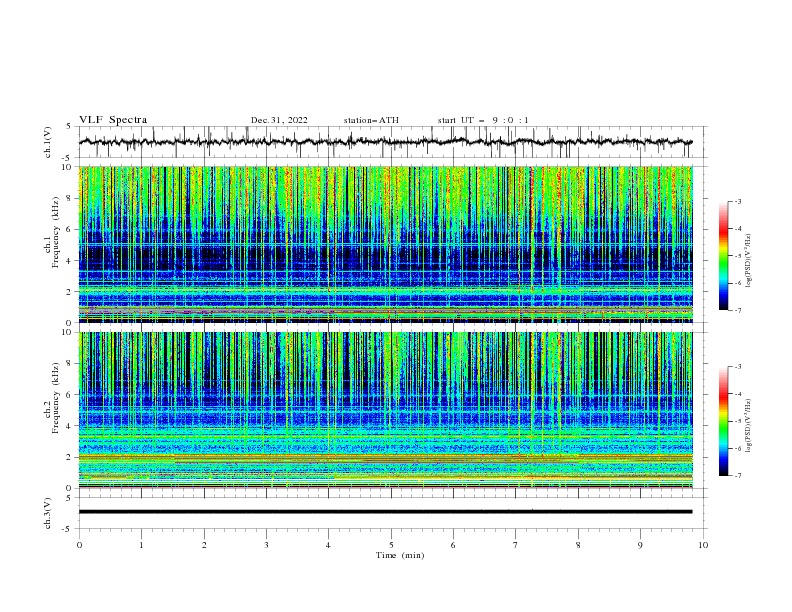Click time axis tick label "3"
Screen dimensions: 792x612
coord(266,545)
